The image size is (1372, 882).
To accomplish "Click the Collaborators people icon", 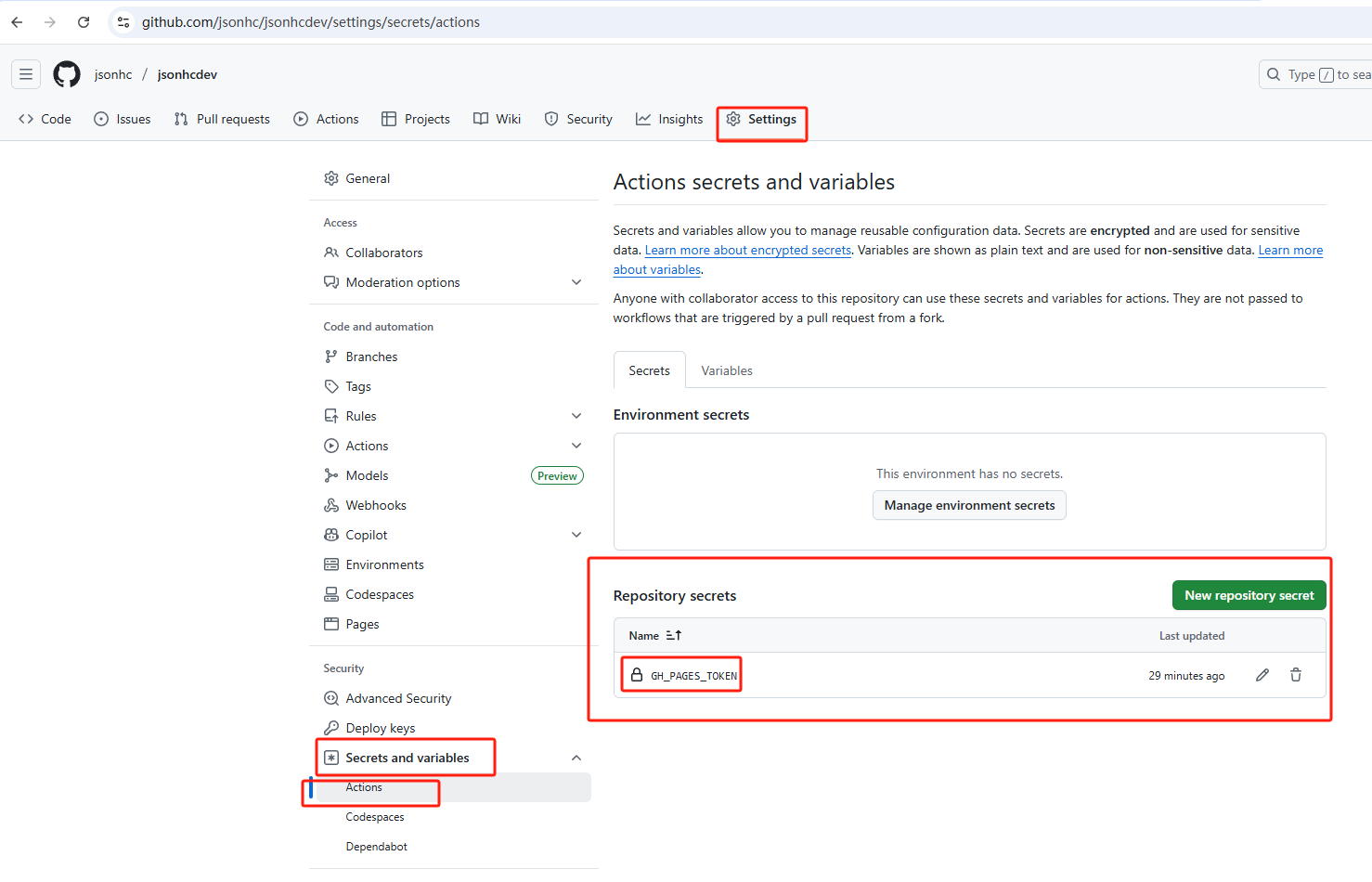I will (331, 253).
